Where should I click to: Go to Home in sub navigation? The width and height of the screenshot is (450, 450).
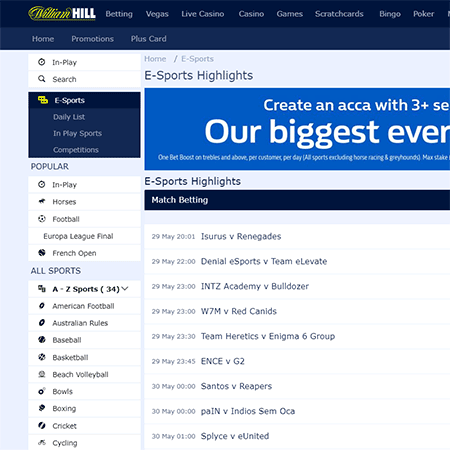click(43, 39)
